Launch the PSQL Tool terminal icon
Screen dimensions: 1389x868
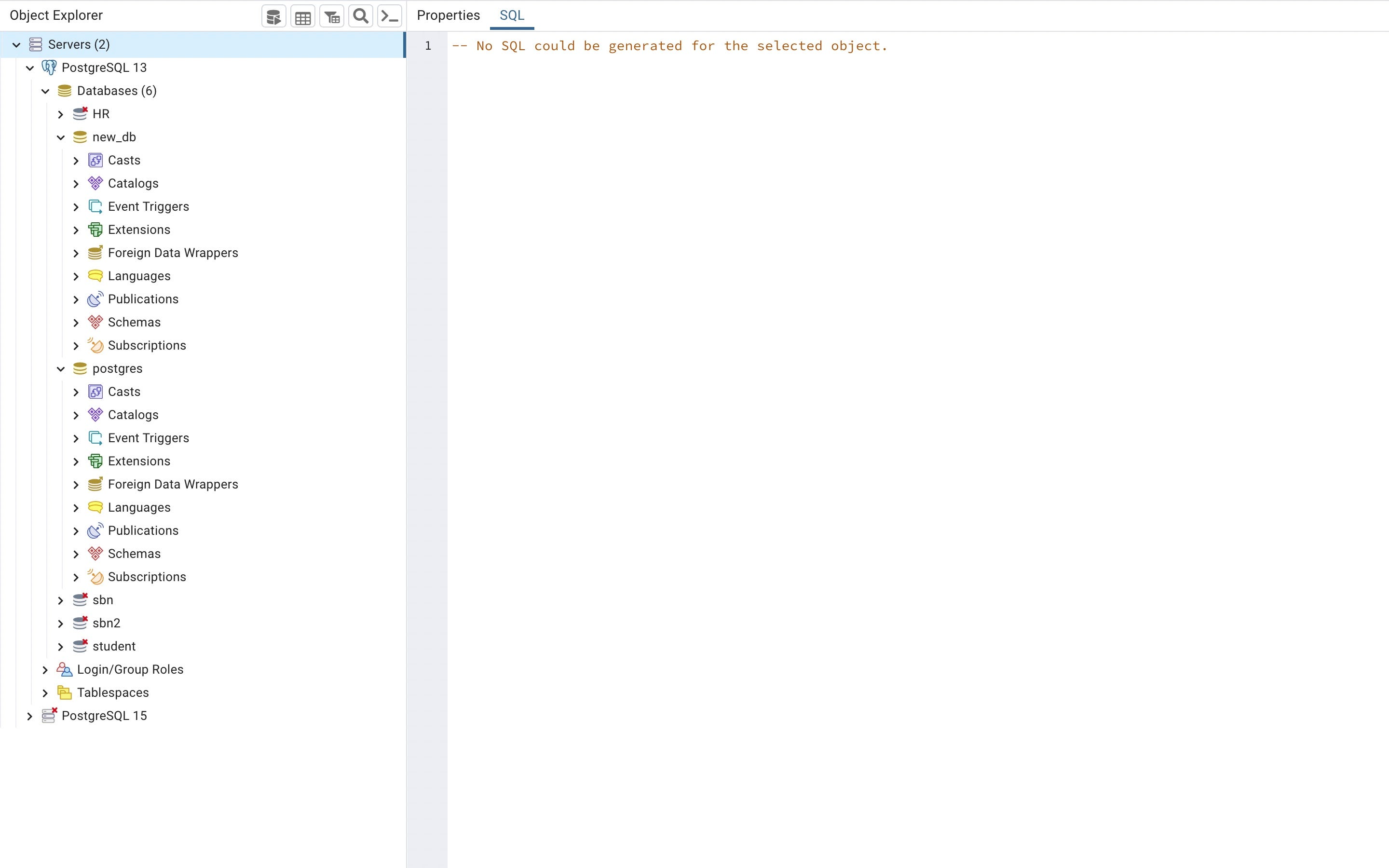[390, 17]
